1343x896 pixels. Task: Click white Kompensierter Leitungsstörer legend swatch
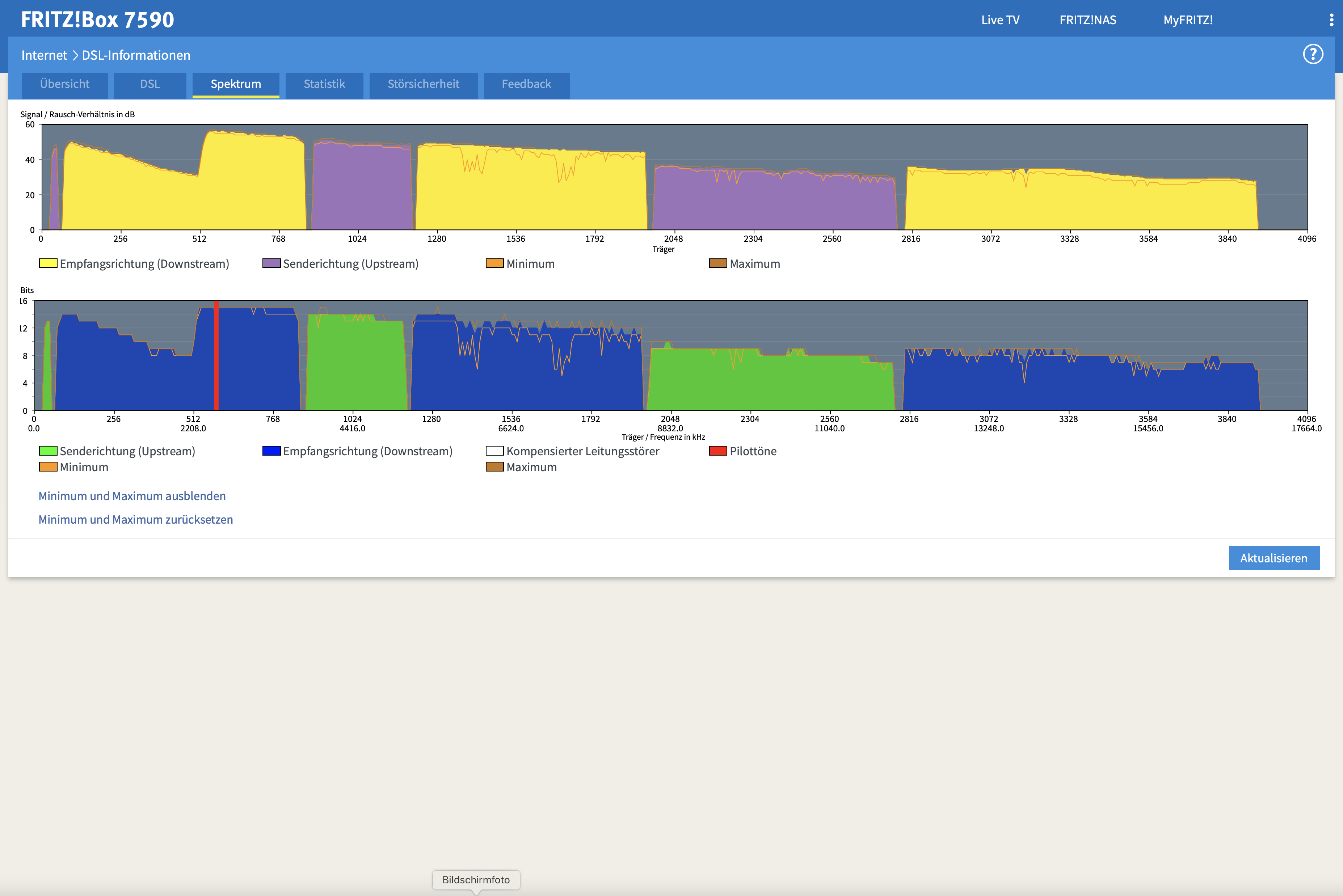point(494,451)
